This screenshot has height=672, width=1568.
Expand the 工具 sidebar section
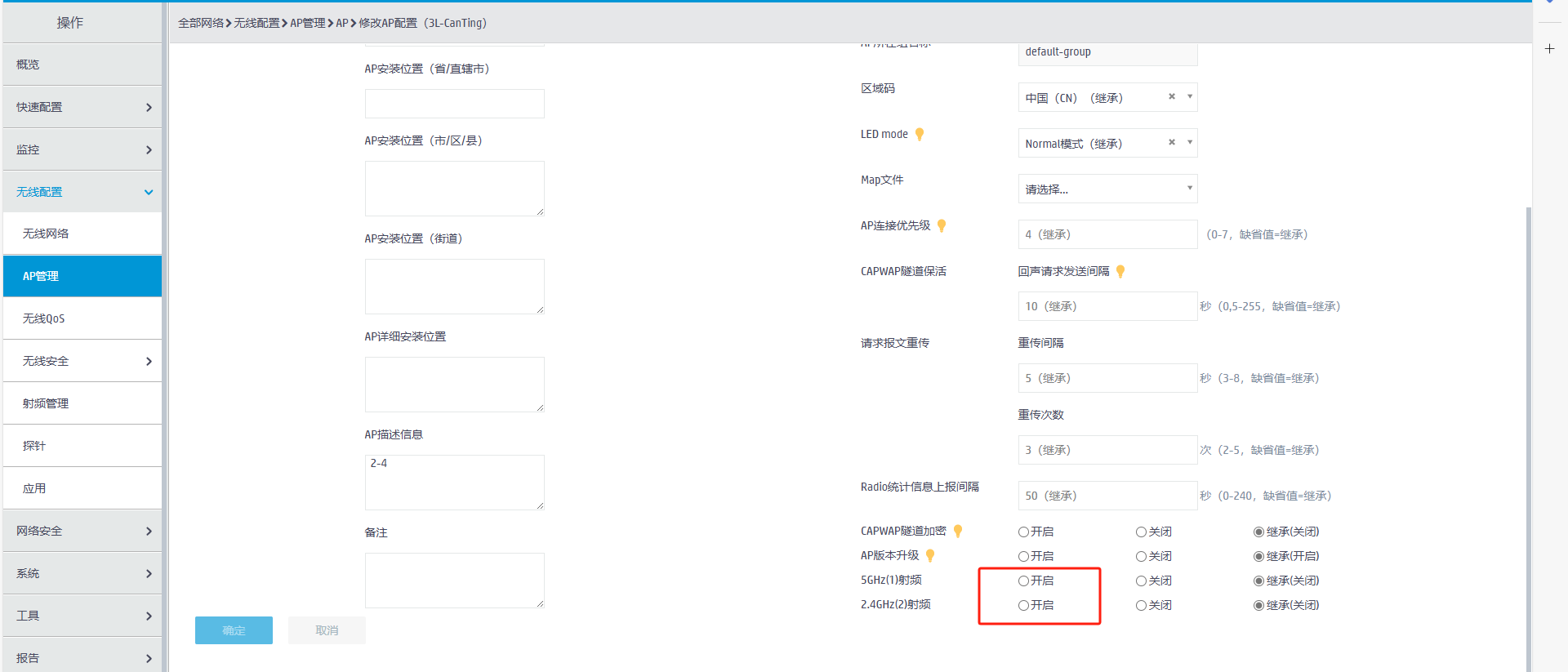(x=82, y=616)
